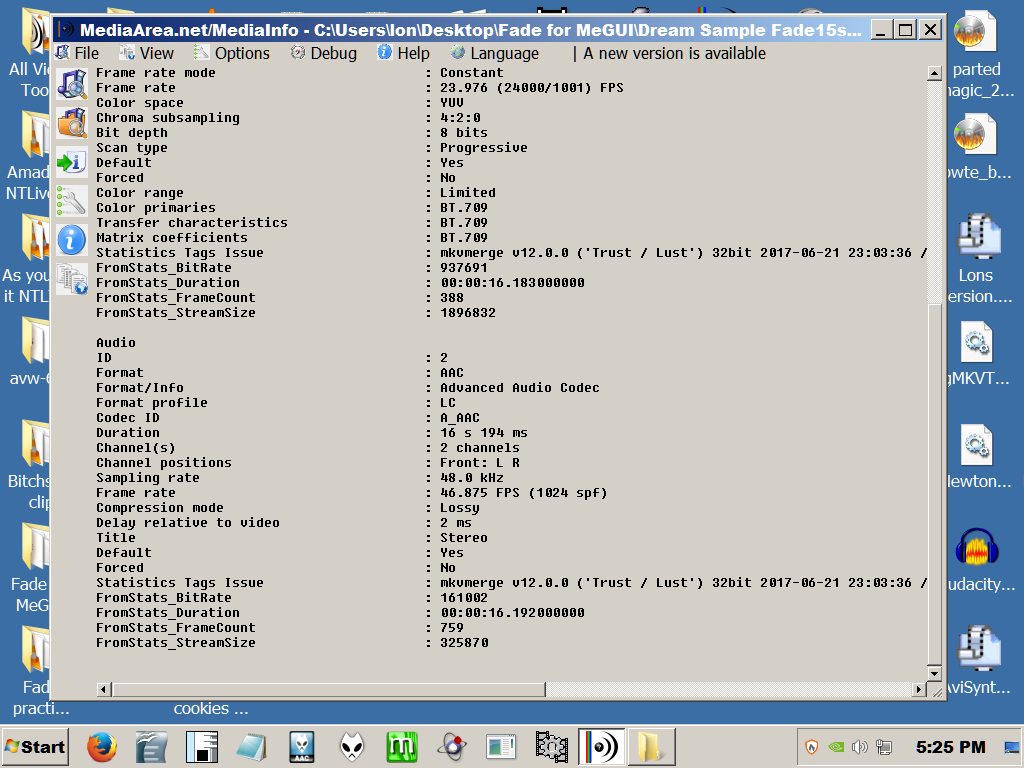Click the '937691' bitrate value
The width and height of the screenshot is (1024, 768).
click(x=464, y=268)
